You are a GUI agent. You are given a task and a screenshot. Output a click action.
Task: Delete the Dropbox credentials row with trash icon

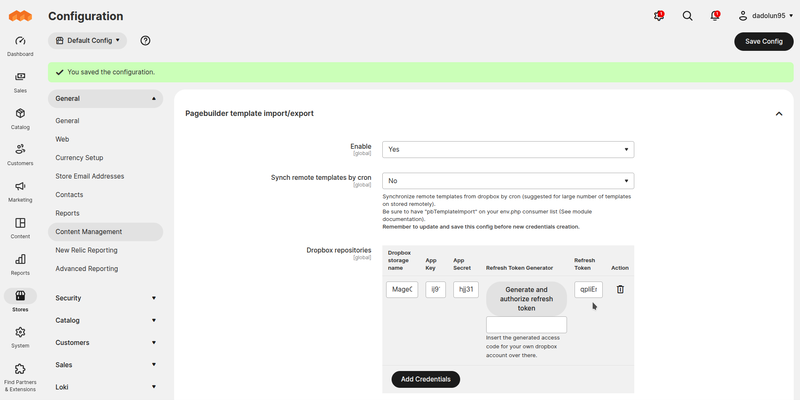[x=620, y=289]
